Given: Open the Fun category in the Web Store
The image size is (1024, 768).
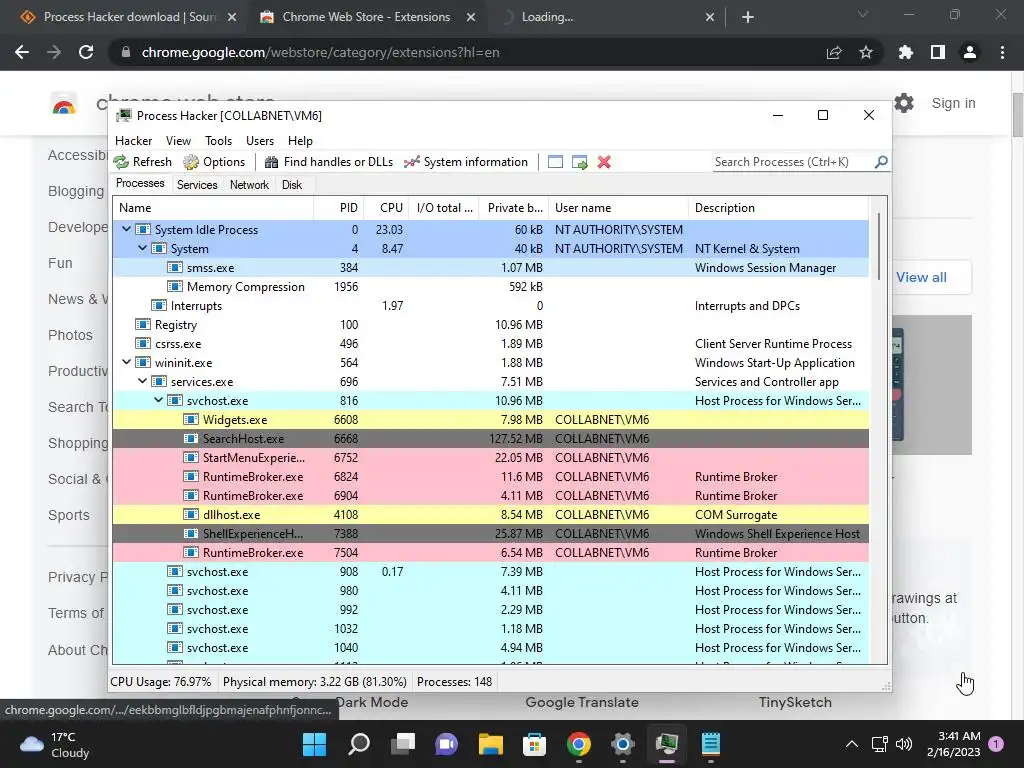Looking at the screenshot, I should [x=60, y=263].
